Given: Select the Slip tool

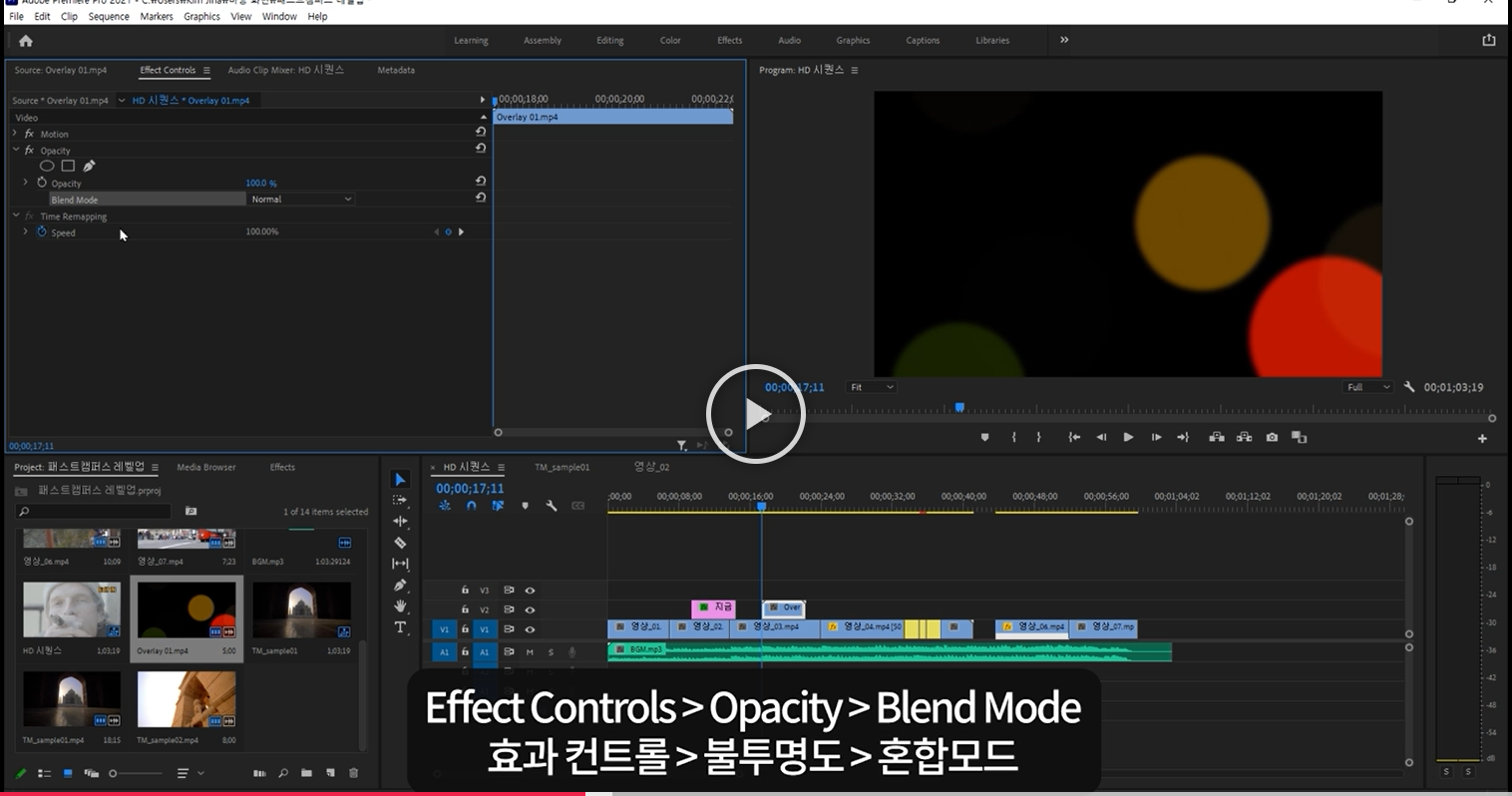Looking at the screenshot, I should [401, 564].
